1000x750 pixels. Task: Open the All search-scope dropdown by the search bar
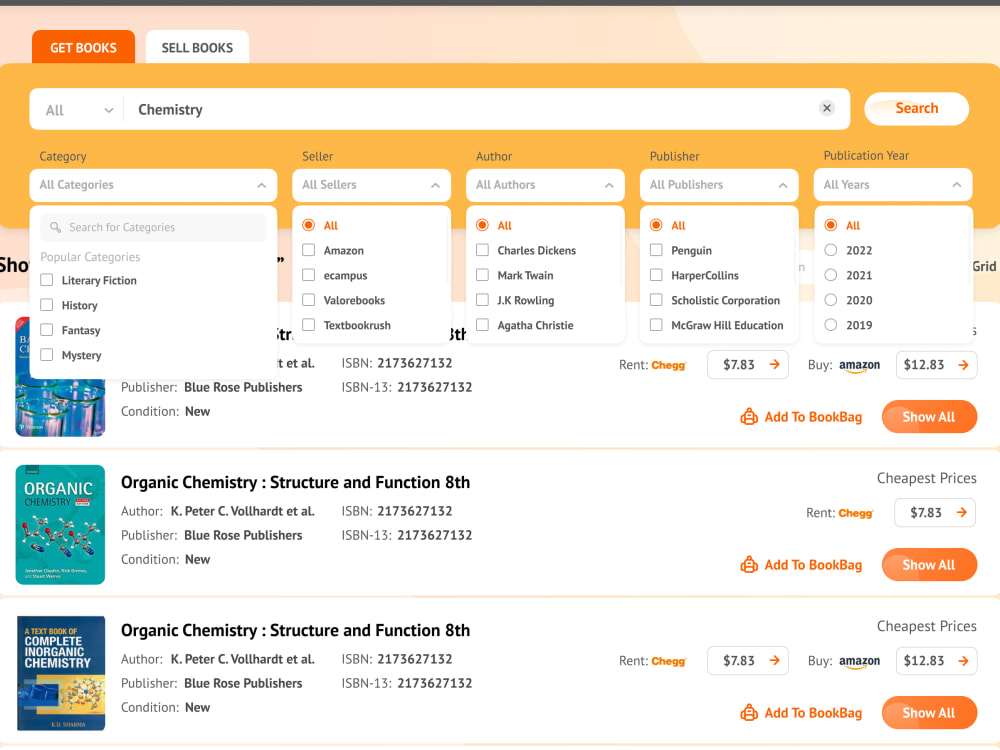(x=78, y=110)
